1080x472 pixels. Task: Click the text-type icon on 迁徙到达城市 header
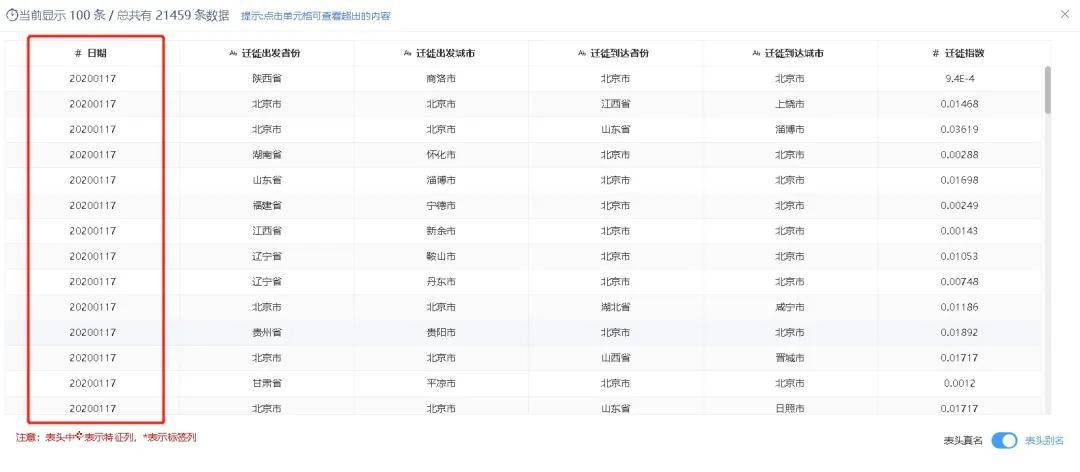click(756, 53)
